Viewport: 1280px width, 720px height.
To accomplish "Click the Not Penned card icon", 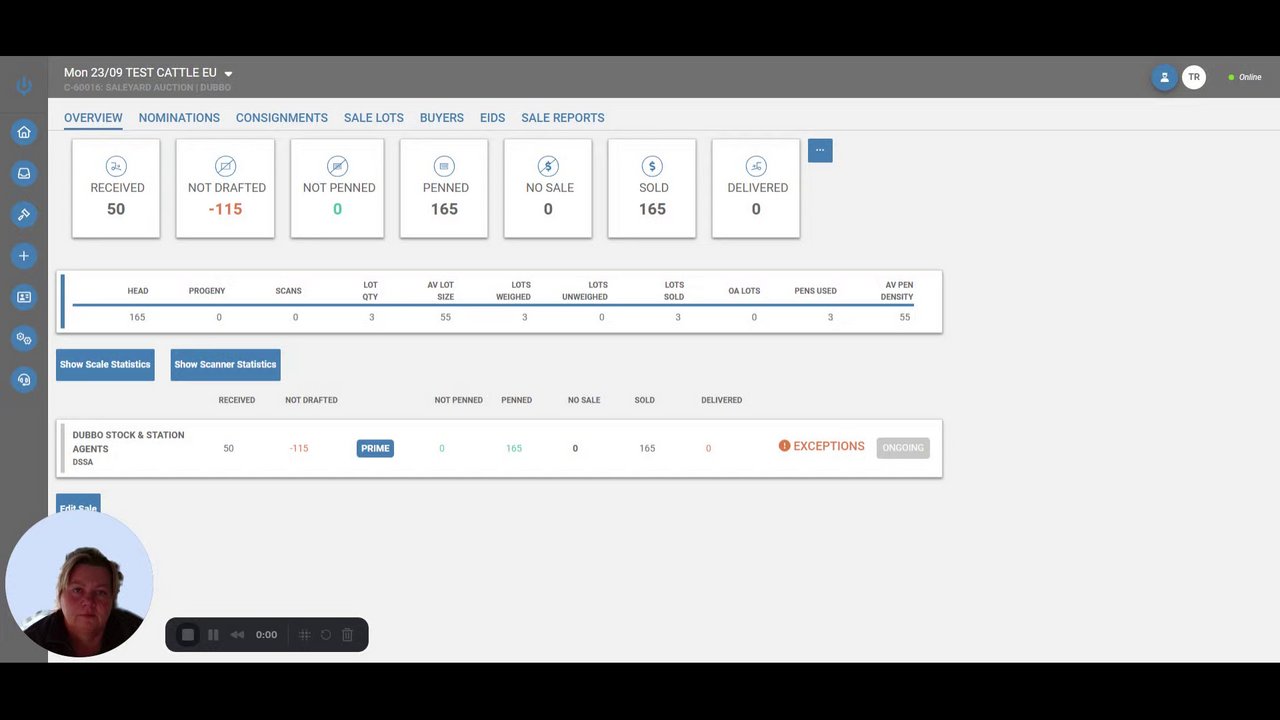I will [337, 166].
